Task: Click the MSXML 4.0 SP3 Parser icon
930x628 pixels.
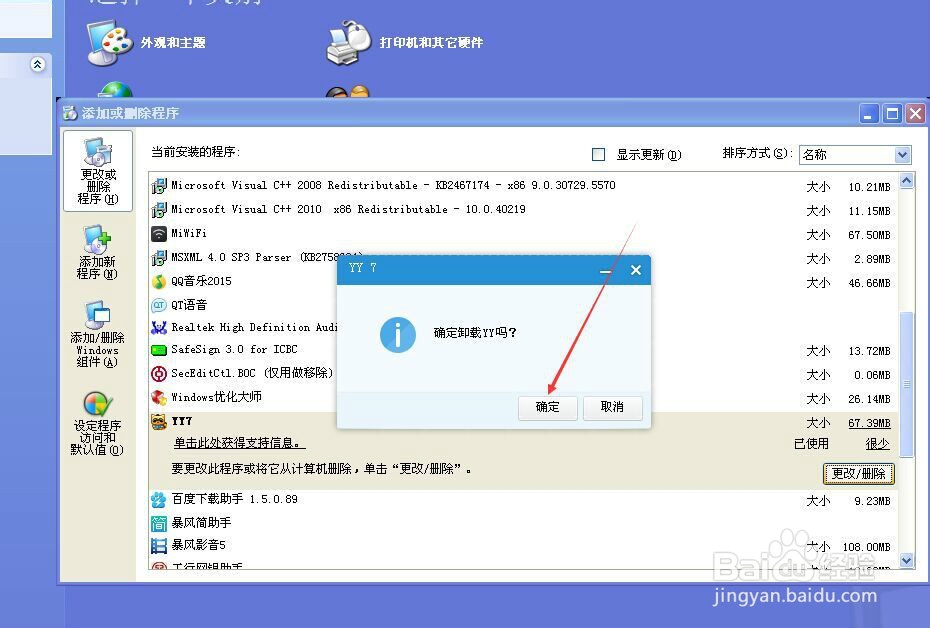Action: pos(158,258)
